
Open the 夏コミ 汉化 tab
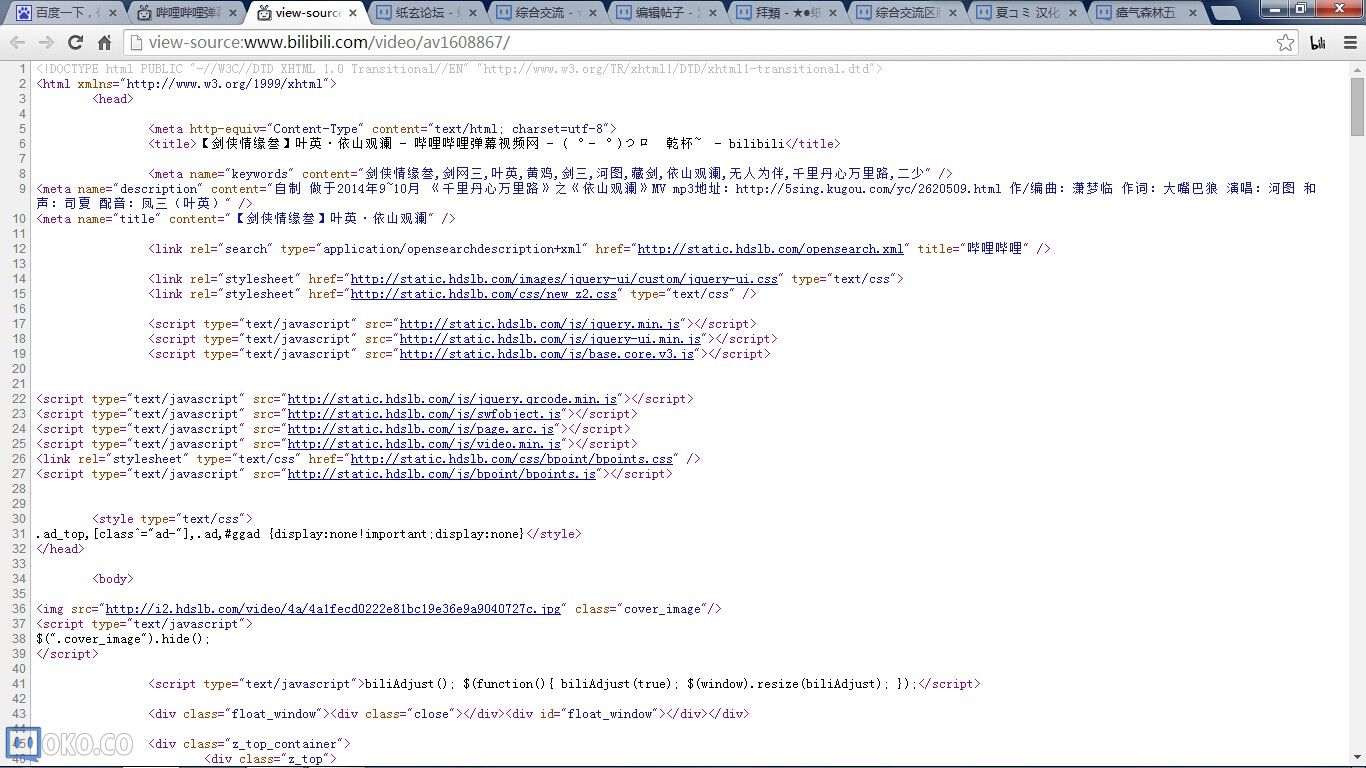1027,14
